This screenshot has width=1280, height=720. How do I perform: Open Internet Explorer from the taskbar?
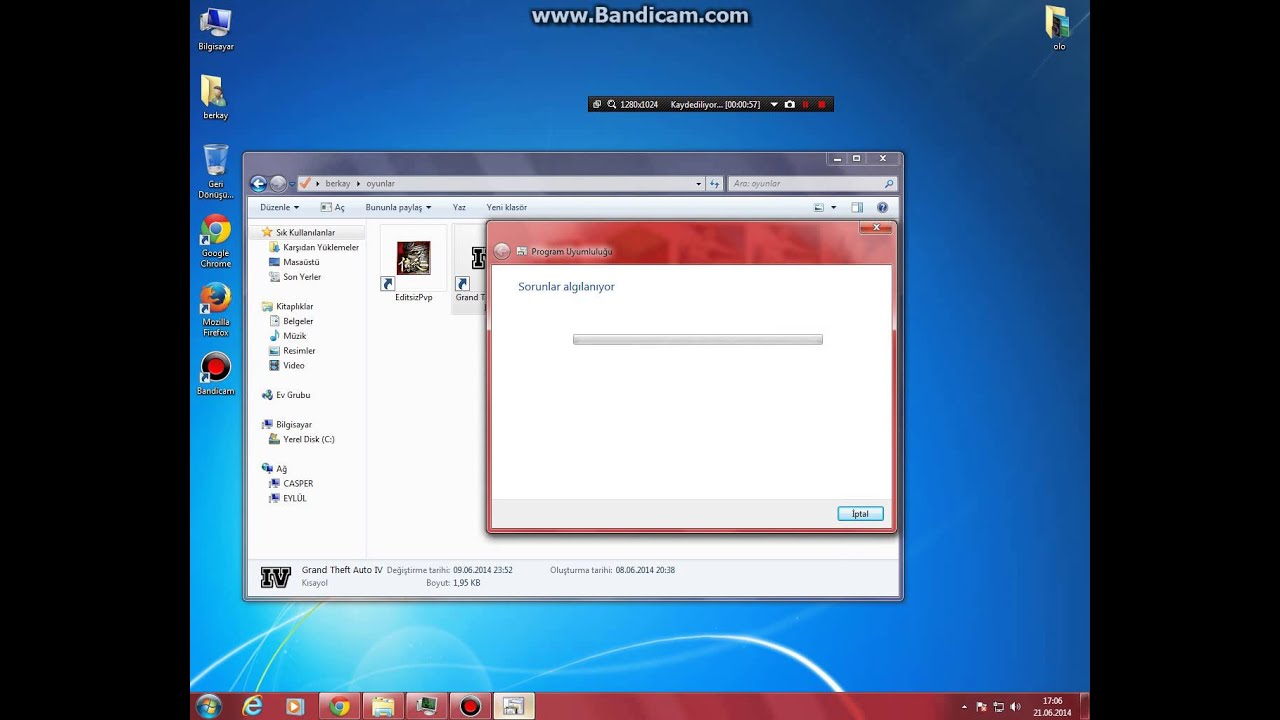pos(252,706)
